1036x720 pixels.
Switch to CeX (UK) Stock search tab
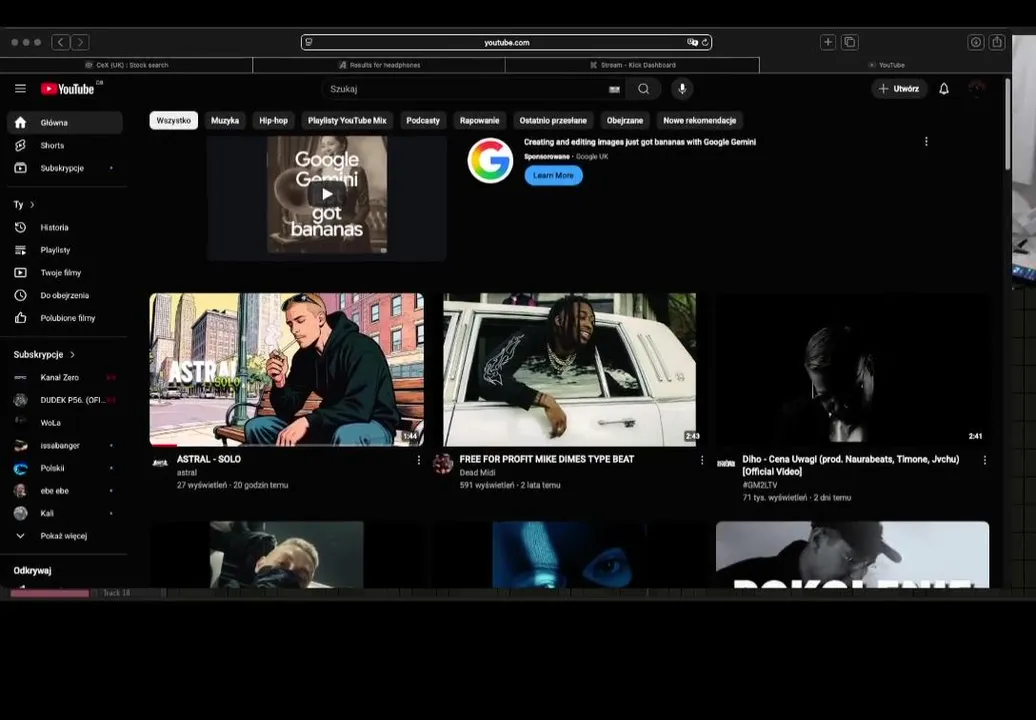(126, 65)
